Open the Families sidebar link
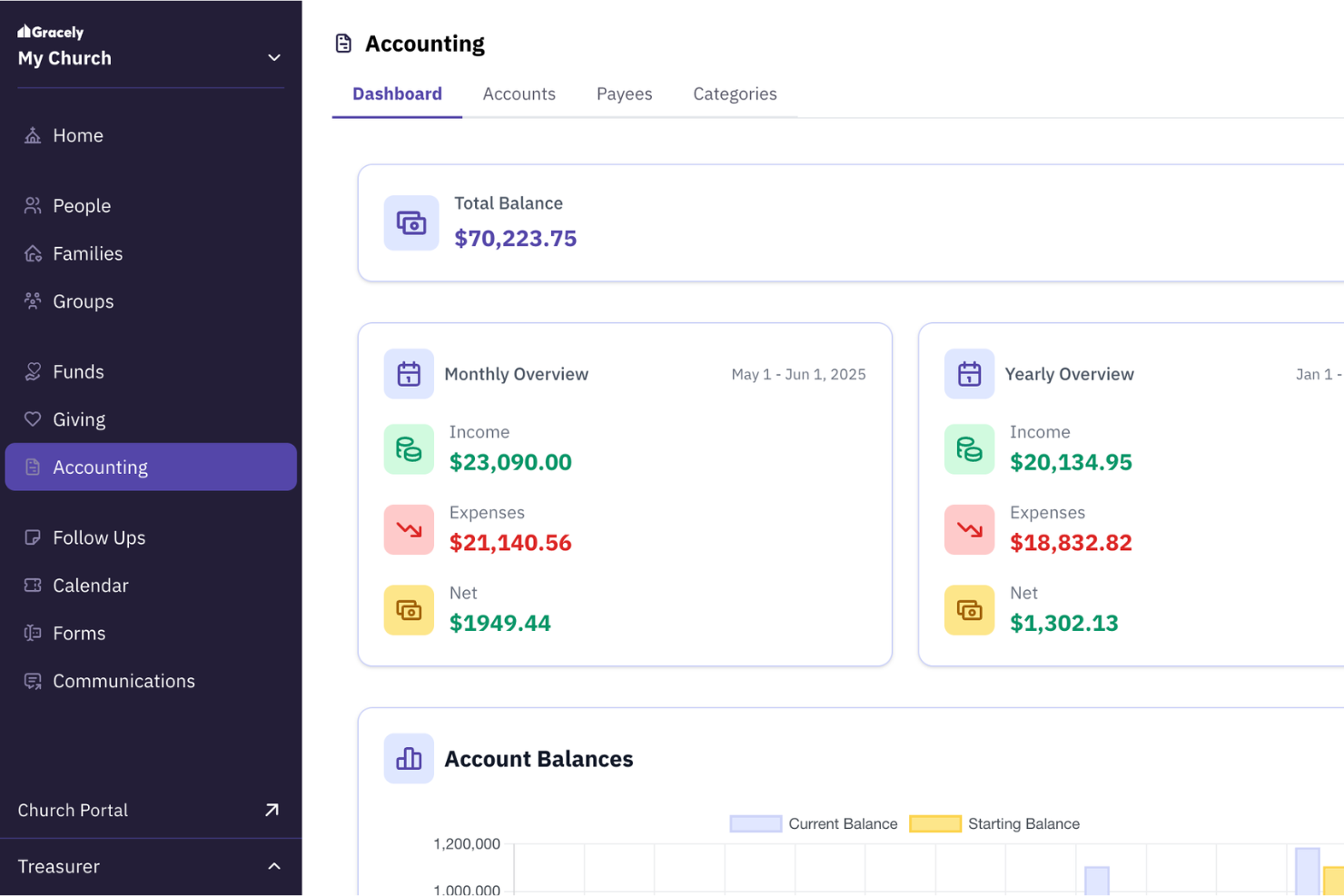This screenshot has height=896, width=1344. click(x=151, y=253)
